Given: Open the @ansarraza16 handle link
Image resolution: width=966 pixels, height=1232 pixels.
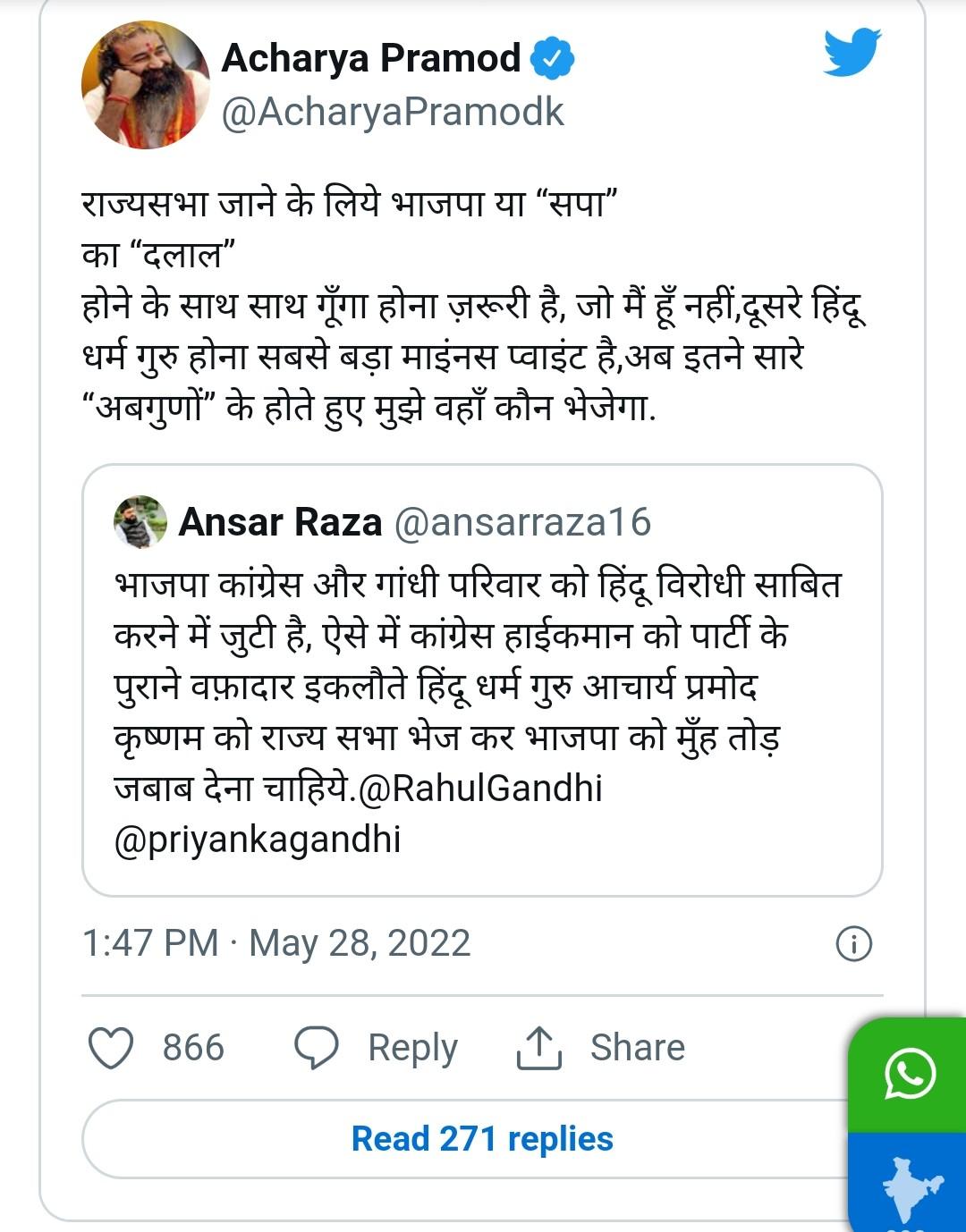Looking at the screenshot, I should [522, 522].
